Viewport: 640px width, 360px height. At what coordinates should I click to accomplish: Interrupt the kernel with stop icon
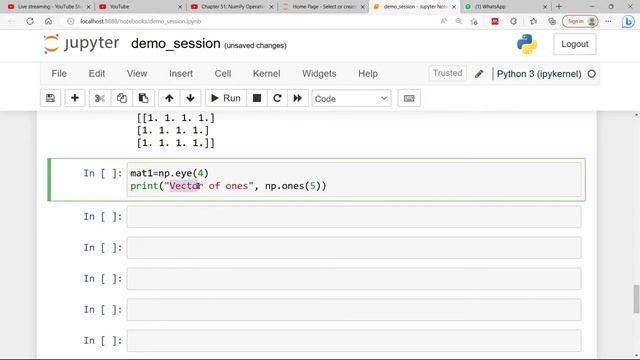(257, 98)
